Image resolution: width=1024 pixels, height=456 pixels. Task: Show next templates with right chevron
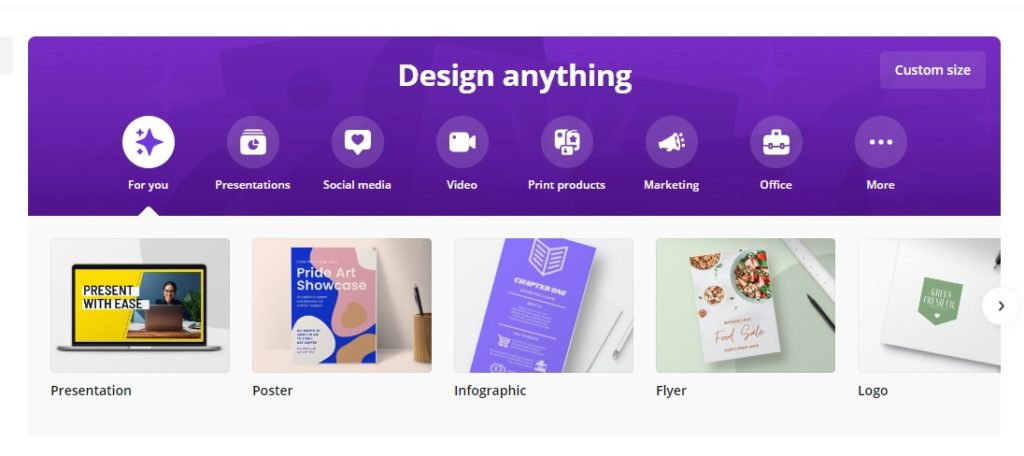[1000, 306]
